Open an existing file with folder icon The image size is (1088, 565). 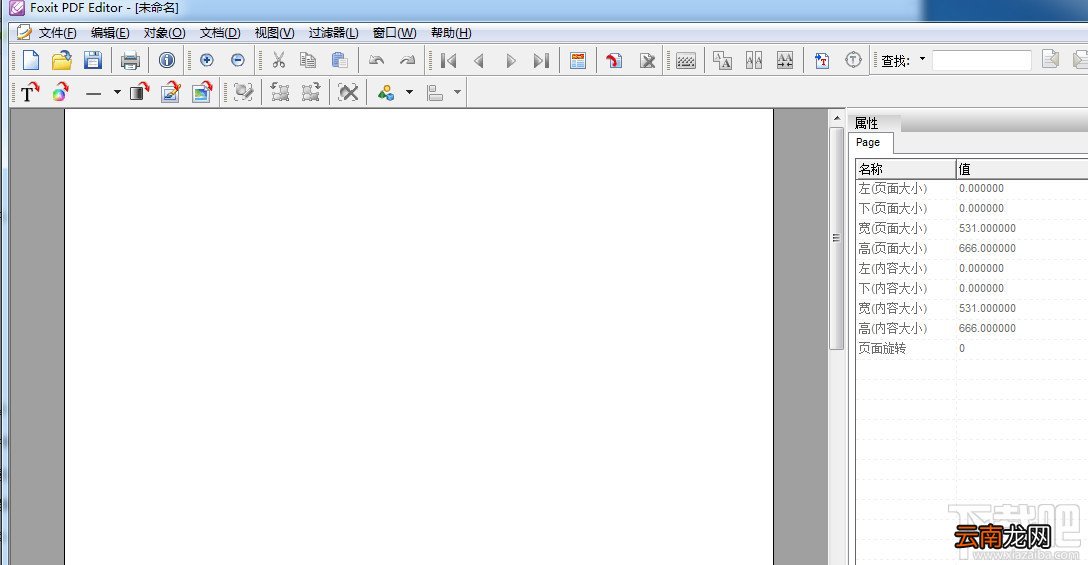(x=62, y=60)
